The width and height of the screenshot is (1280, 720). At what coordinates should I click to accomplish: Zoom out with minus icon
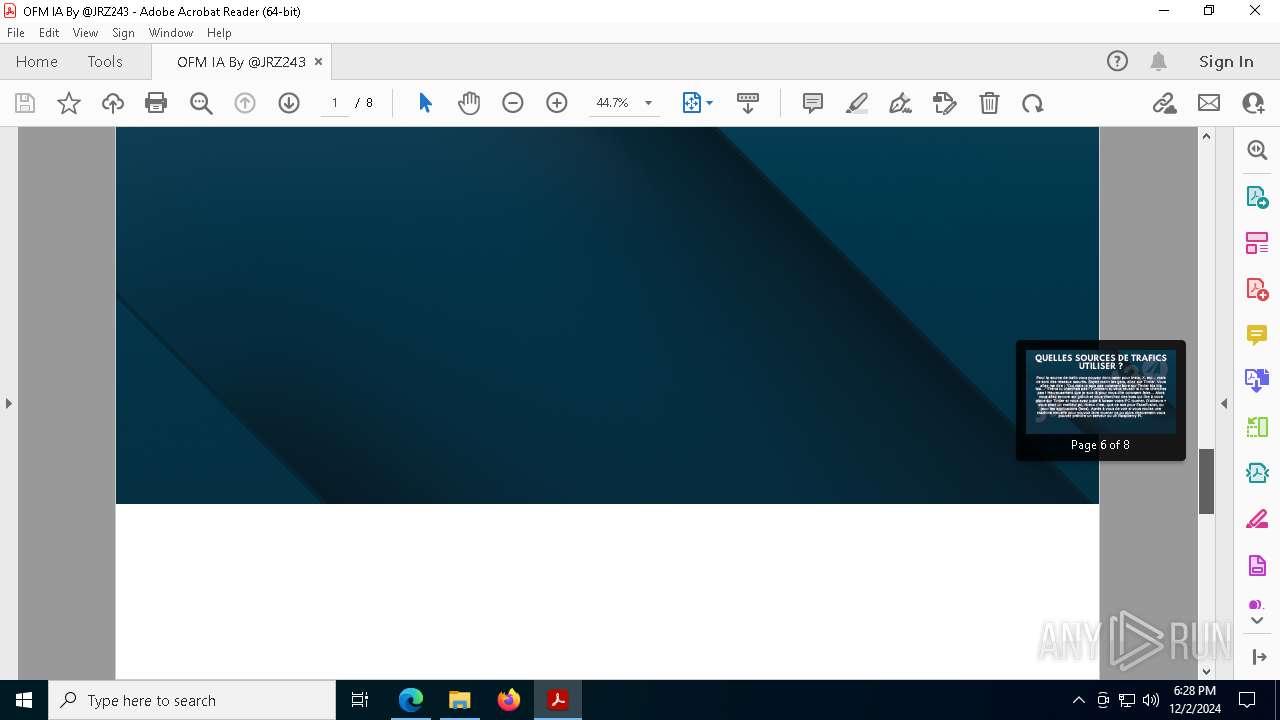pos(513,103)
